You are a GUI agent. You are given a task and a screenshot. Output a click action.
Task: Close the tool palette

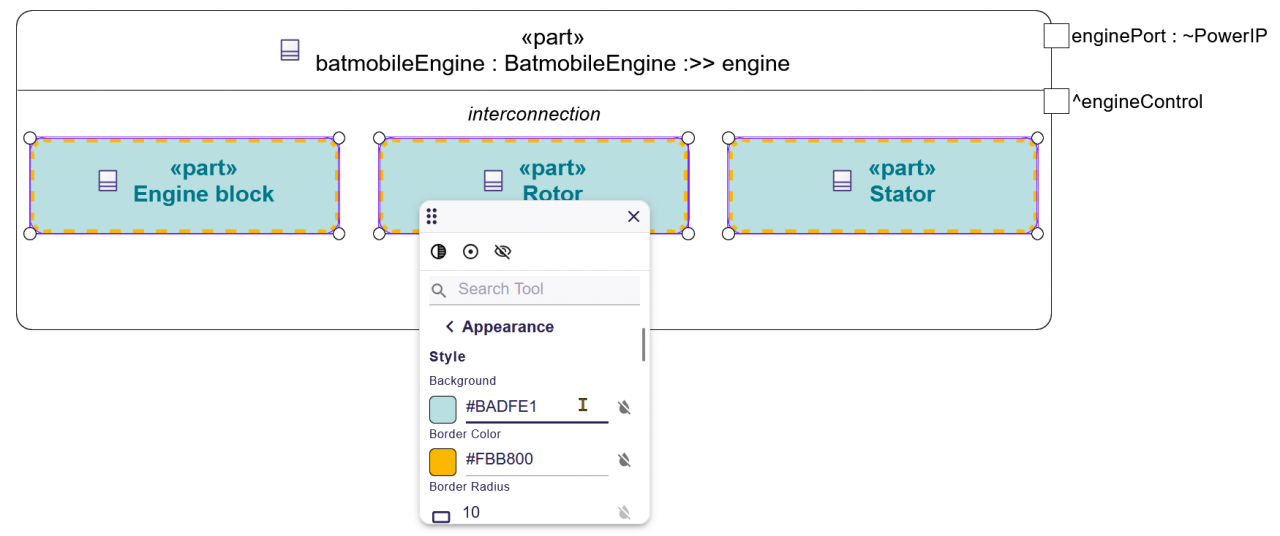coord(633,217)
